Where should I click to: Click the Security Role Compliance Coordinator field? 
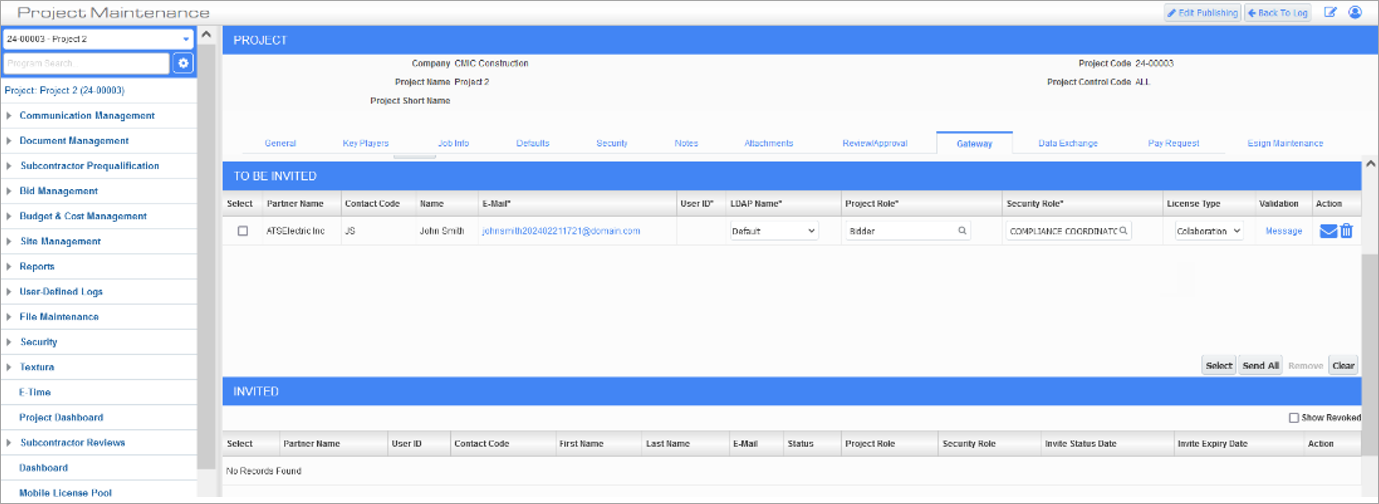1069,231
